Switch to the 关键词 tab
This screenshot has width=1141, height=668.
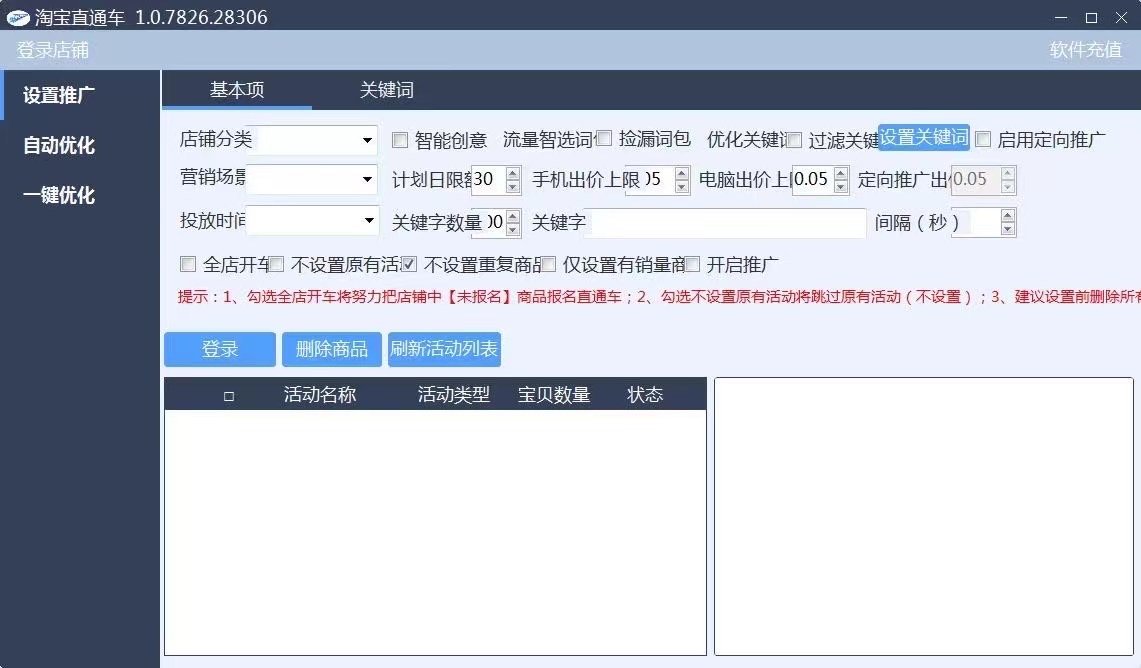click(386, 90)
